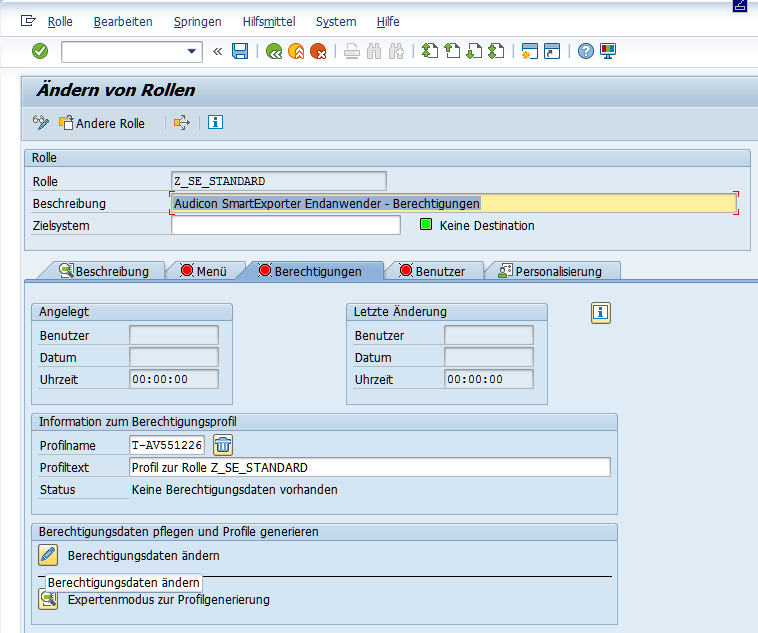Click the Last Page icon
This screenshot has height=633, width=758.
[x=496, y=51]
